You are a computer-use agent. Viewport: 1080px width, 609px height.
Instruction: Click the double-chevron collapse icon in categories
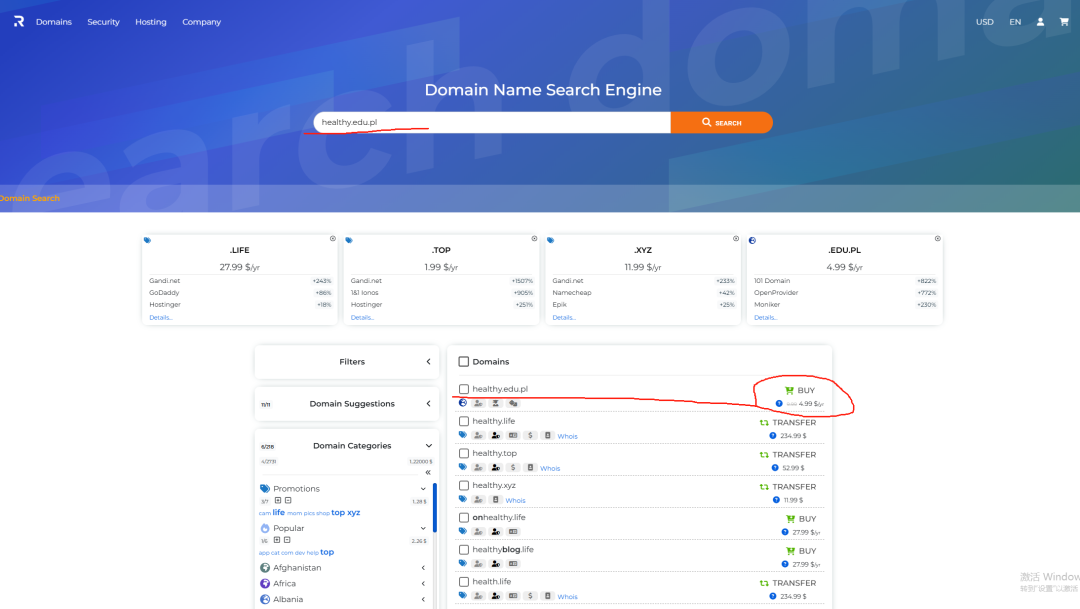pyautogui.click(x=428, y=472)
